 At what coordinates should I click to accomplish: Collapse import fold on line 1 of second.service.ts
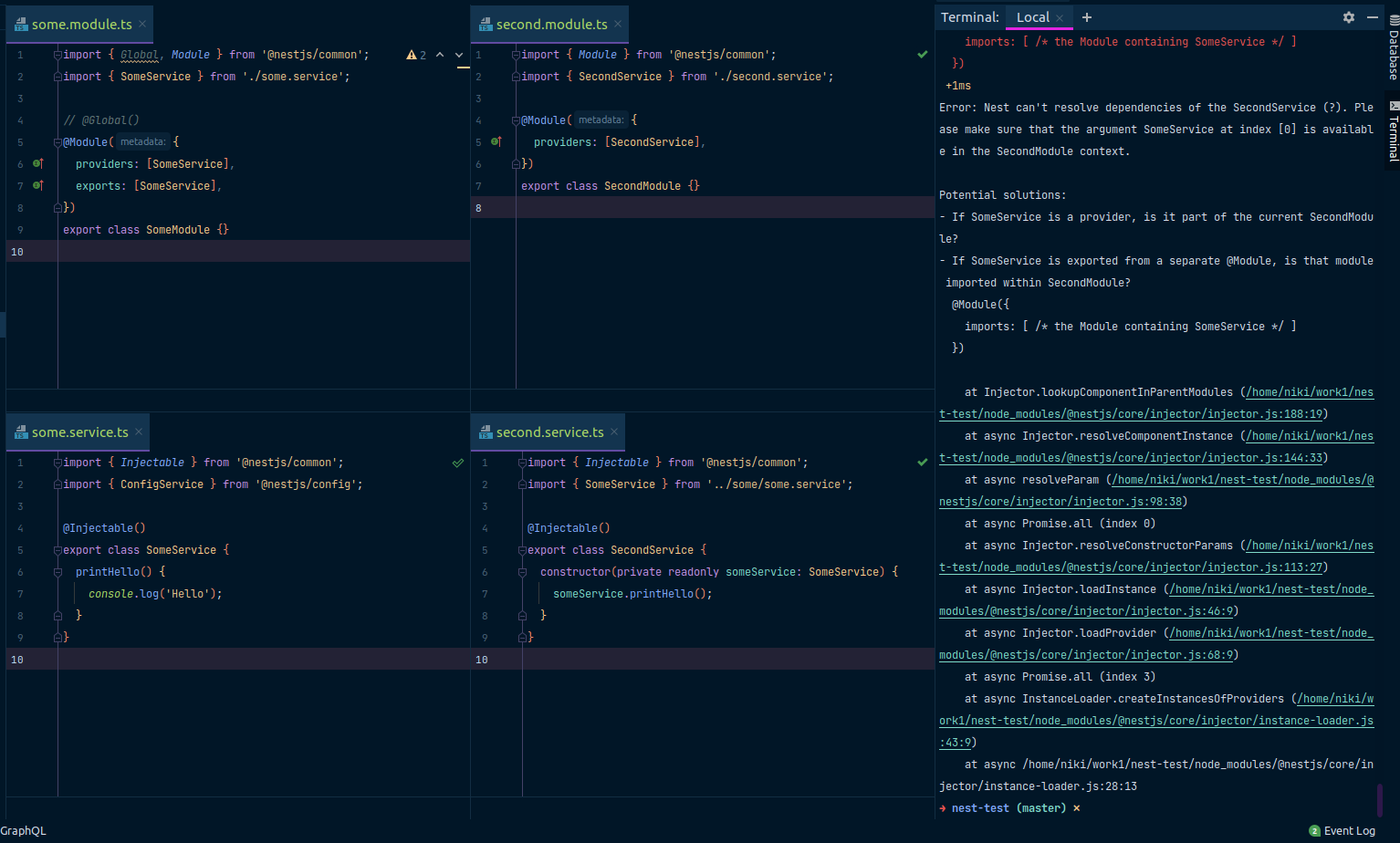(522, 463)
